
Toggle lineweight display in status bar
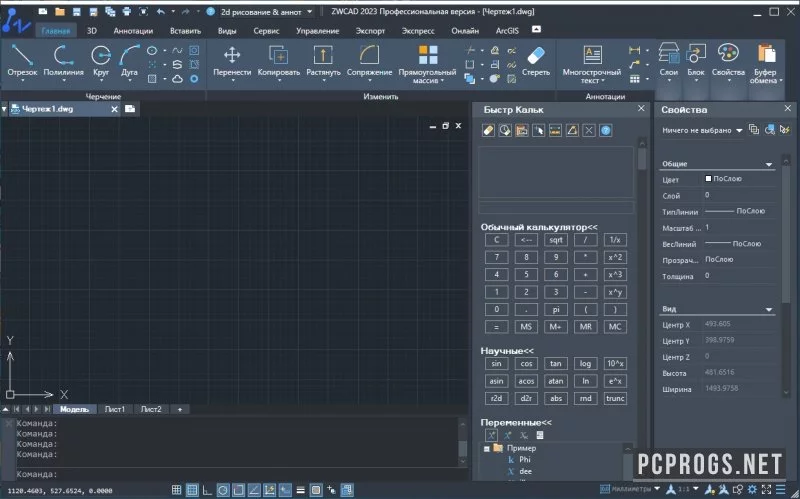click(301, 490)
